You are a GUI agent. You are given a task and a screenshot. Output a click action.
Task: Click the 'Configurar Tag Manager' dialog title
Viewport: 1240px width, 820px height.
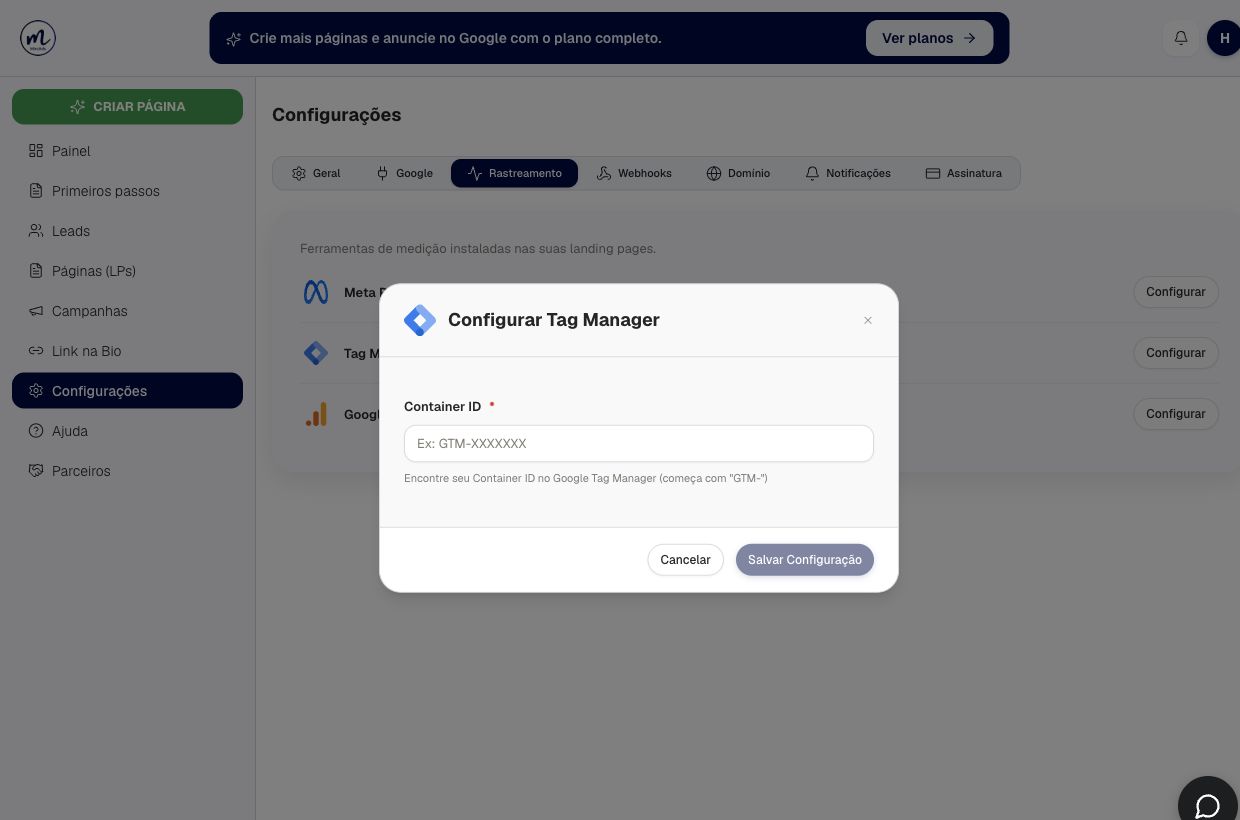tap(554, 320)
